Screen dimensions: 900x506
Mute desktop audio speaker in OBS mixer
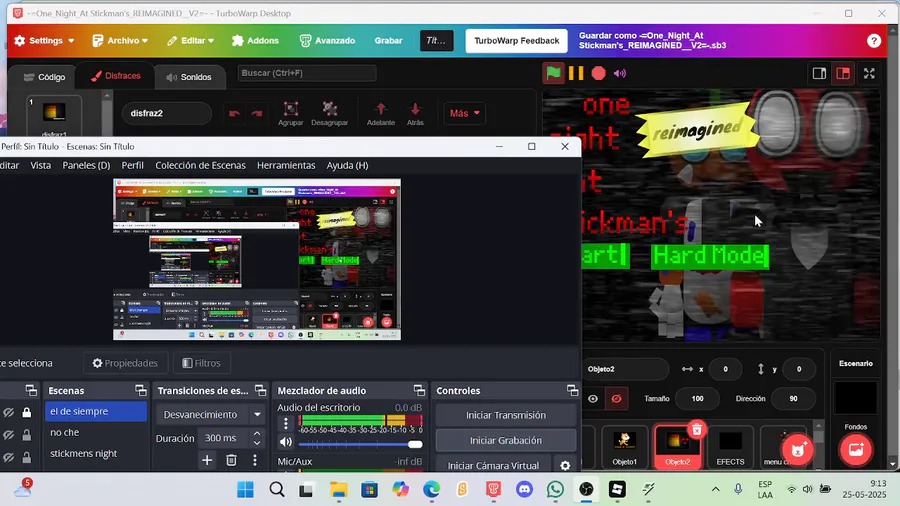pos(286,442)
